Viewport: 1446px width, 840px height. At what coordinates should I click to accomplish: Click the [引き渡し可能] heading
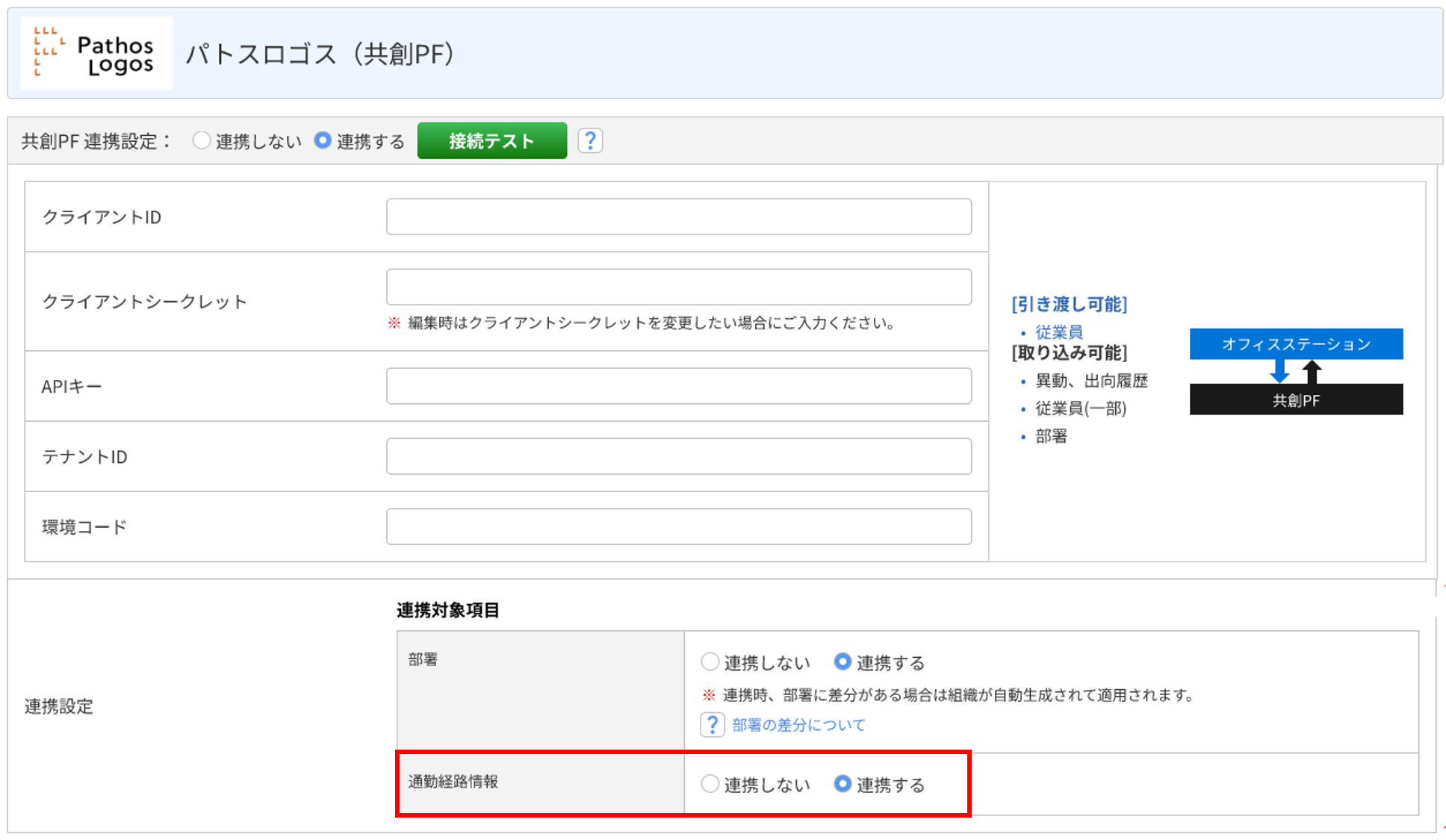point(1069,305)
